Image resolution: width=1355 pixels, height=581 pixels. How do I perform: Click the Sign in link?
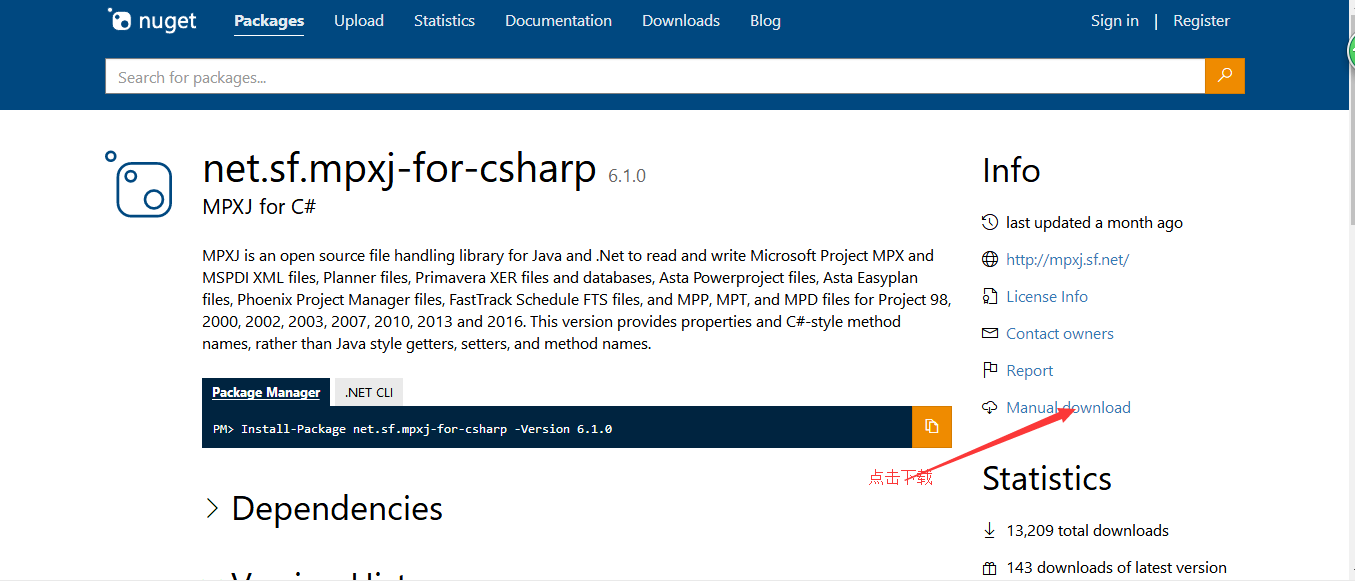(1115, 20)
